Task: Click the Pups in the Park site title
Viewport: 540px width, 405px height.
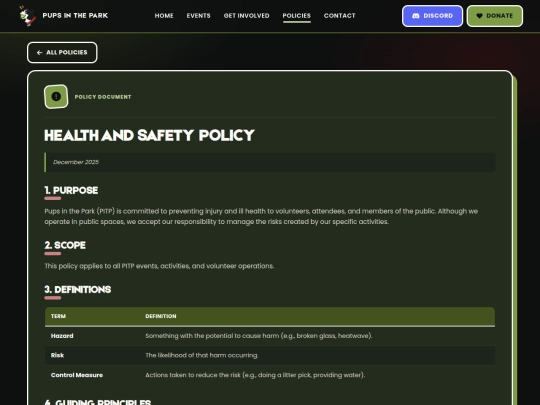Action: click(75, 16)
